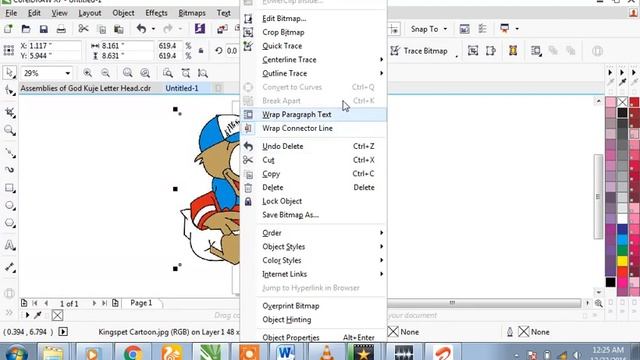Choose Overprint Bitmap menu entry

click(313, 306)
